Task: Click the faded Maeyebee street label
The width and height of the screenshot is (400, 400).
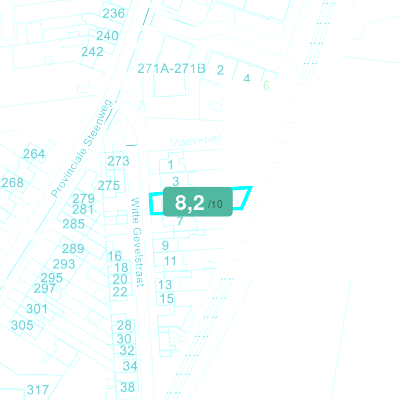Action: click(196, 141)
